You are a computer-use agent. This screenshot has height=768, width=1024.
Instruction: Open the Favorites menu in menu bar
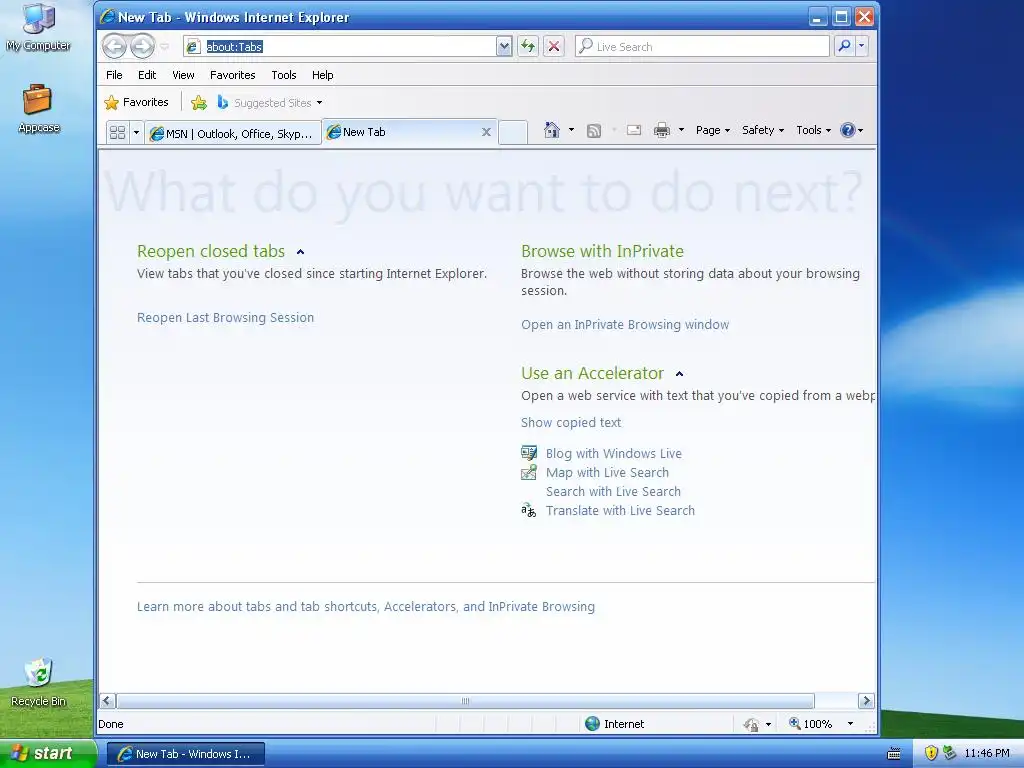(x=232, y=75)
